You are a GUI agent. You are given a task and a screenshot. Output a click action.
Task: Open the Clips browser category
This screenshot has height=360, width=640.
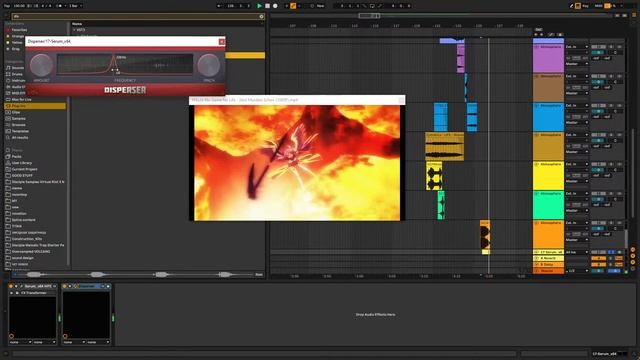point(16,112)
